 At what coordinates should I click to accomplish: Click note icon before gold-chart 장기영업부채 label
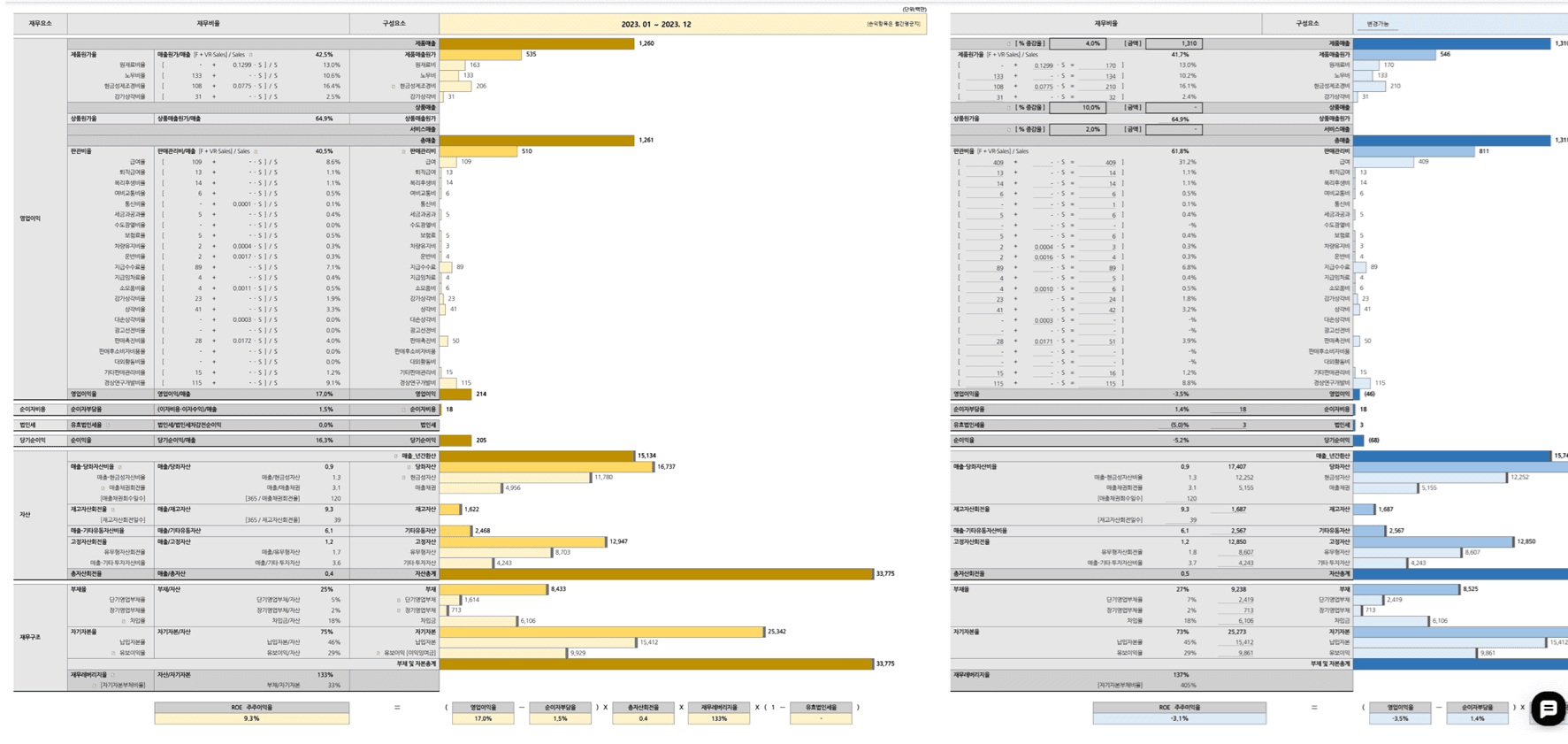point(399,610)
